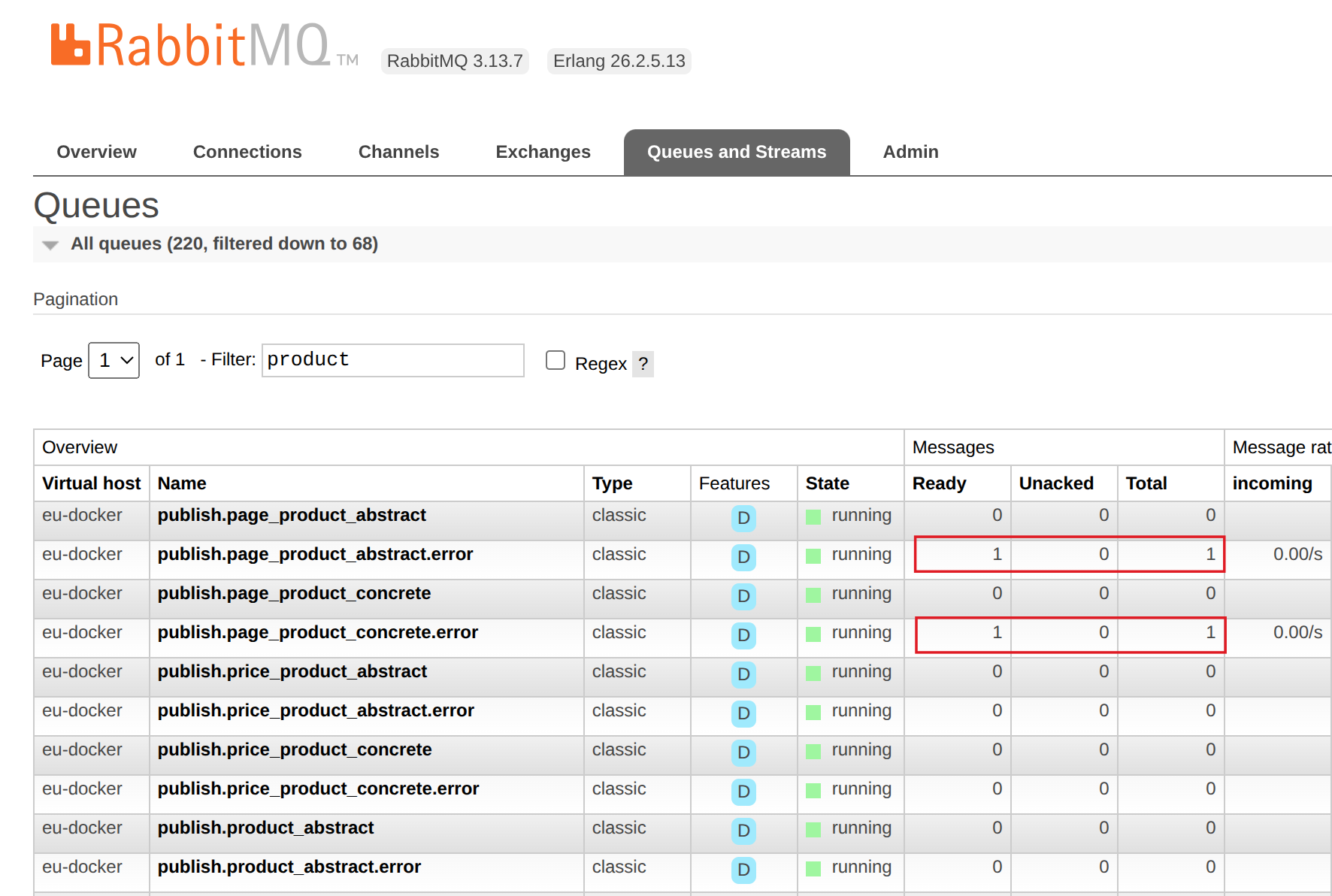1332x896 pixels.
Task: Click the D badge for publish.page_product_concrete.error
Action: 743,635
